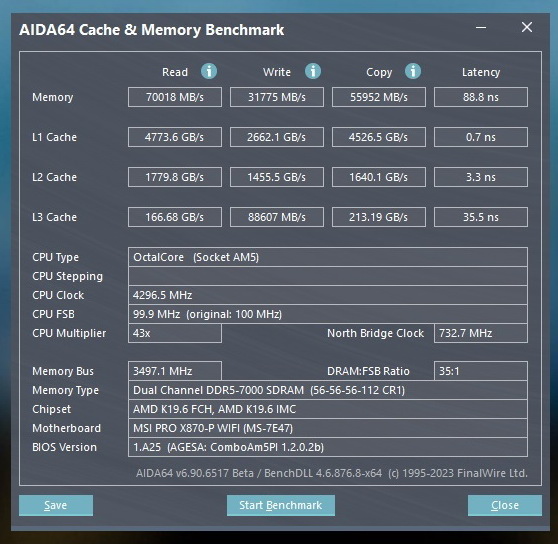Select Memory write value 31775 MB/s
Image resolution: width=558 pixels, height=544 pixels.
click(x=277, y=97)
